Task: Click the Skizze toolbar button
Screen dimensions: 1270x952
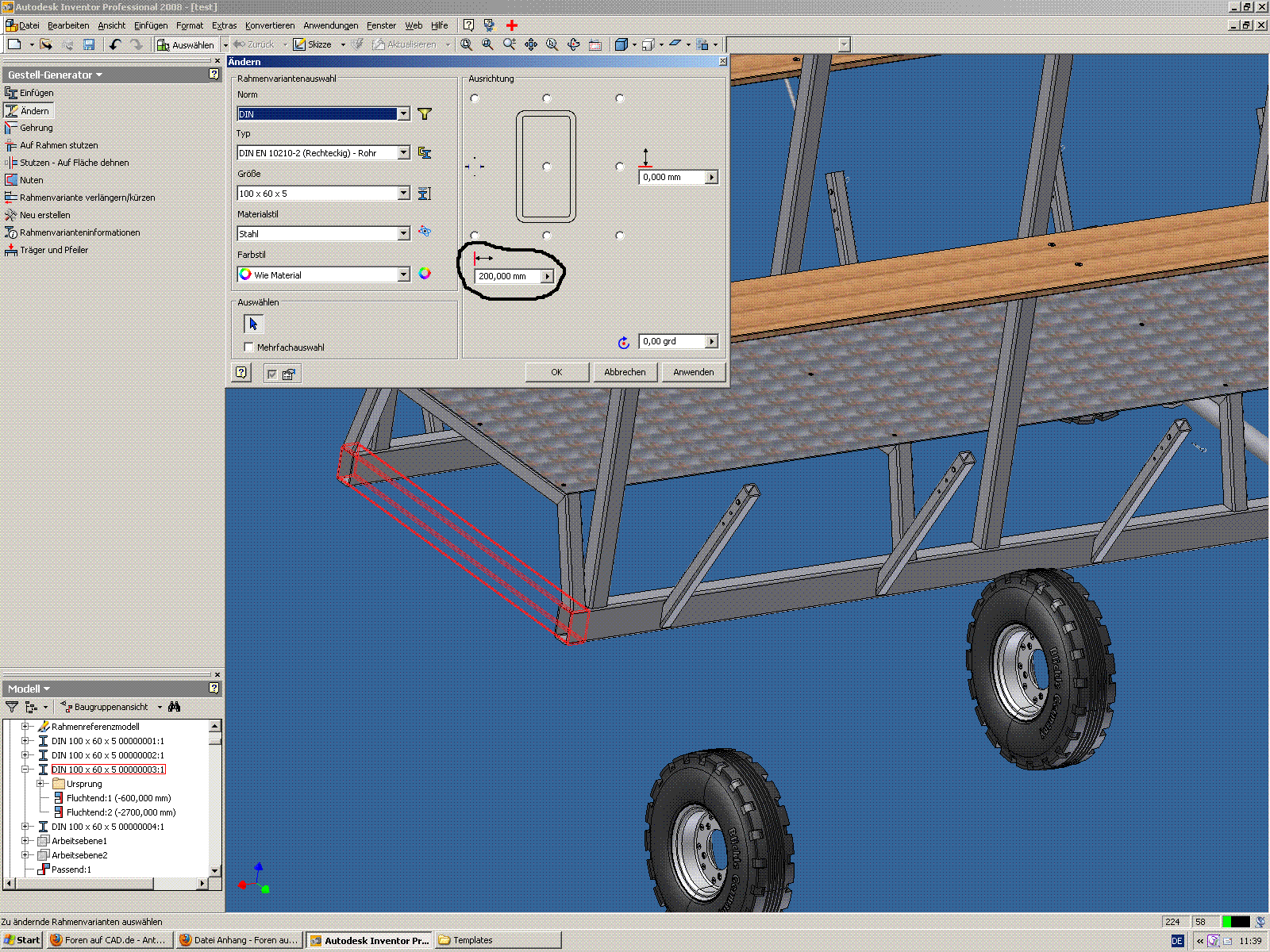Action: pos(313,44)
